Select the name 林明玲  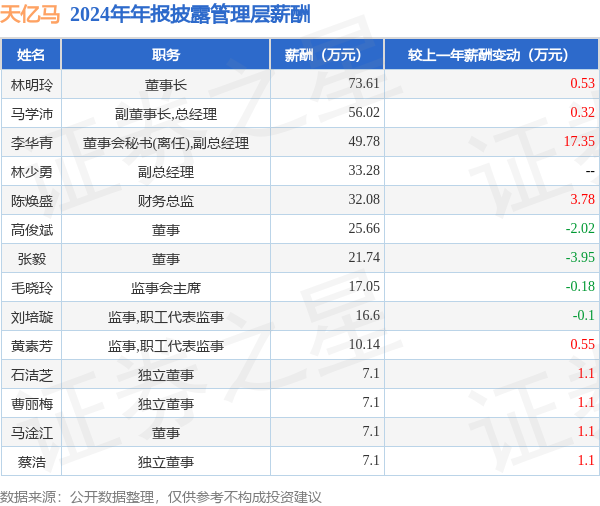(32, 85)
